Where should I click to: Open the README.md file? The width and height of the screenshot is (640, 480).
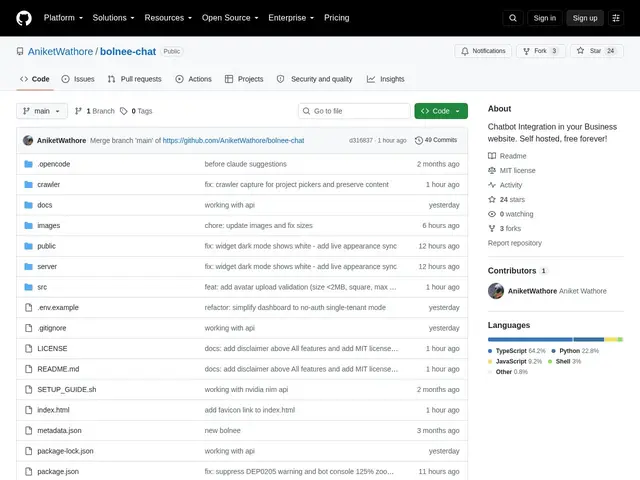coord(58,369)
